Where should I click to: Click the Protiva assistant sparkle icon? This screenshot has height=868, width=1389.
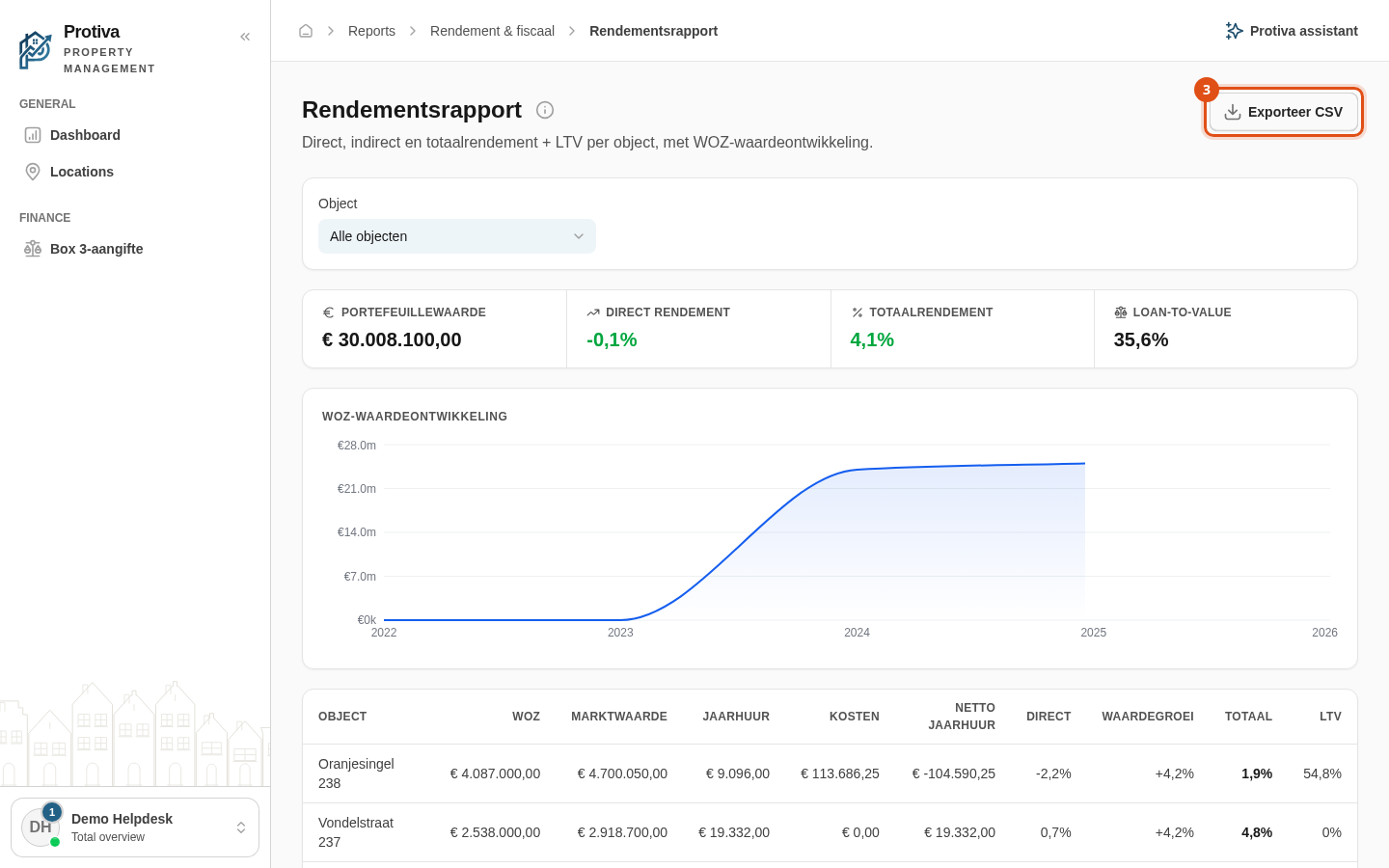[1234, 31]
